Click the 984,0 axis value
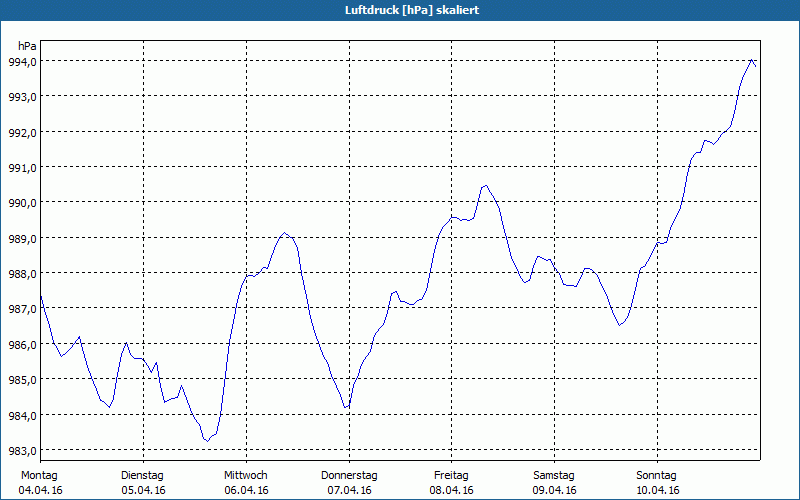 [22, 415]
